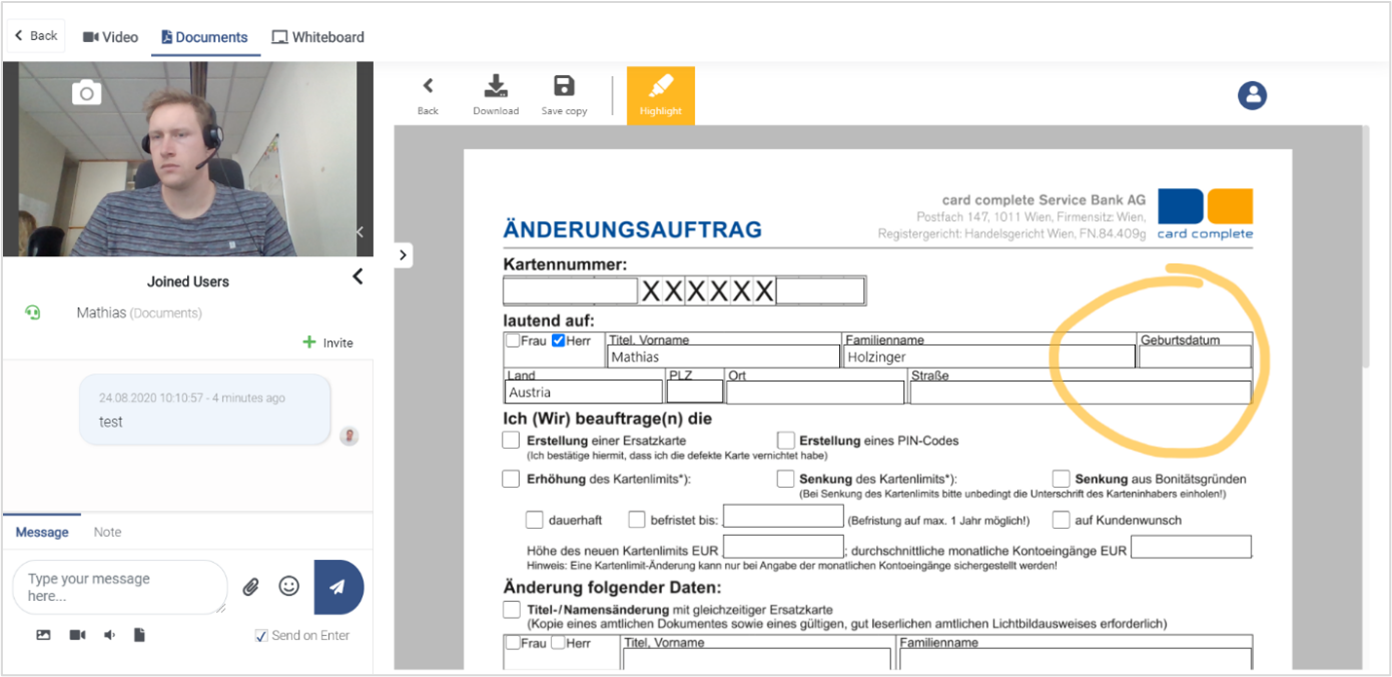Image resolution: width=1392 pixels, height=677 pixels.
Task: Click the ÄNDERUNGSAUFTRAG form heading
Action: click(x=633, y=230)
